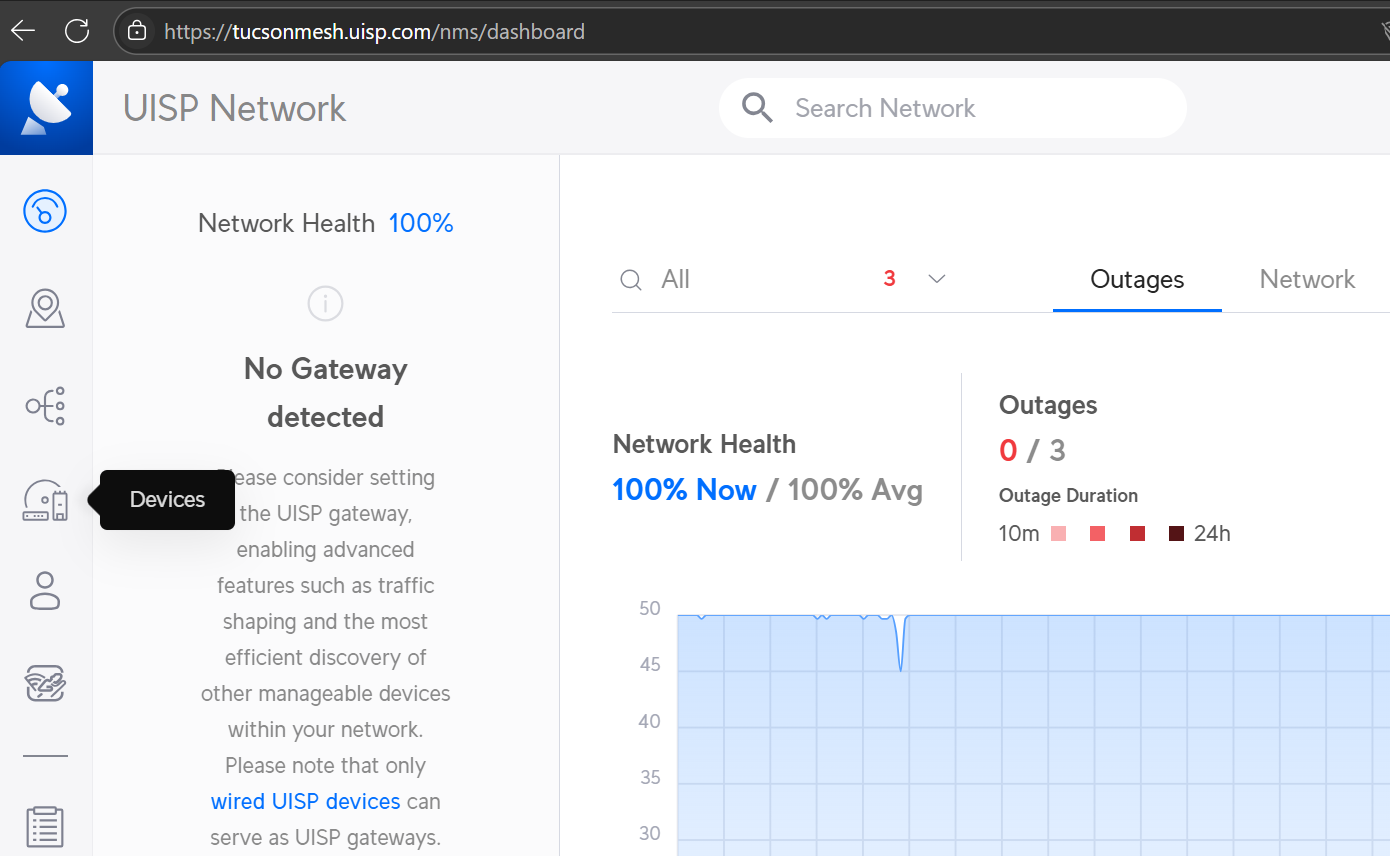Click the UISP satellite dish logo
The height and width of the screenshot is (856, 1390).
(x=46, y=108)
